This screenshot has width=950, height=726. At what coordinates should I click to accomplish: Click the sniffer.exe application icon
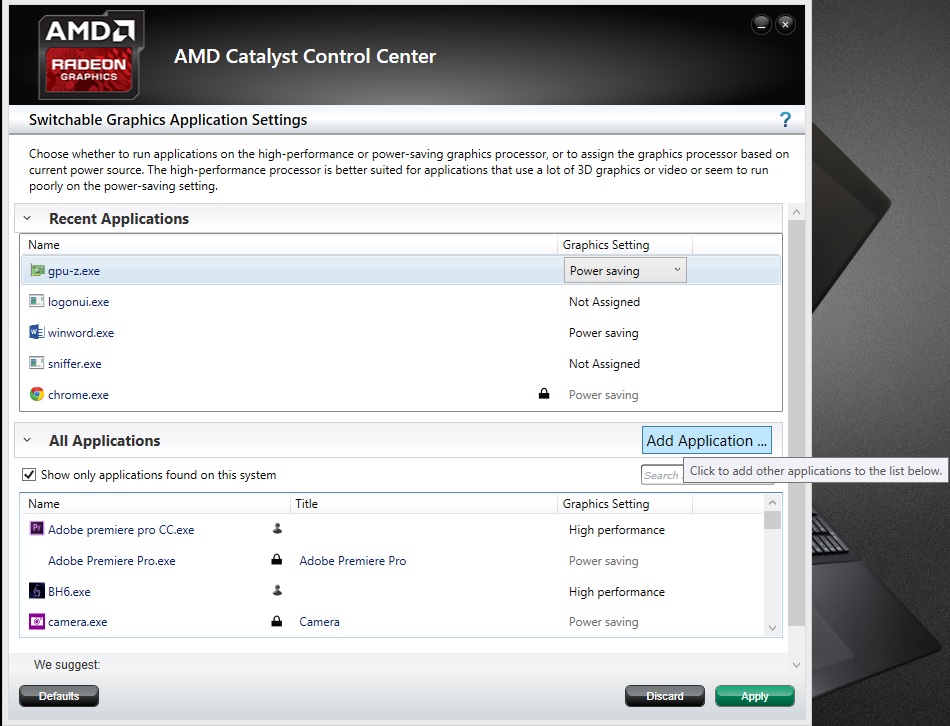point(37,363)
